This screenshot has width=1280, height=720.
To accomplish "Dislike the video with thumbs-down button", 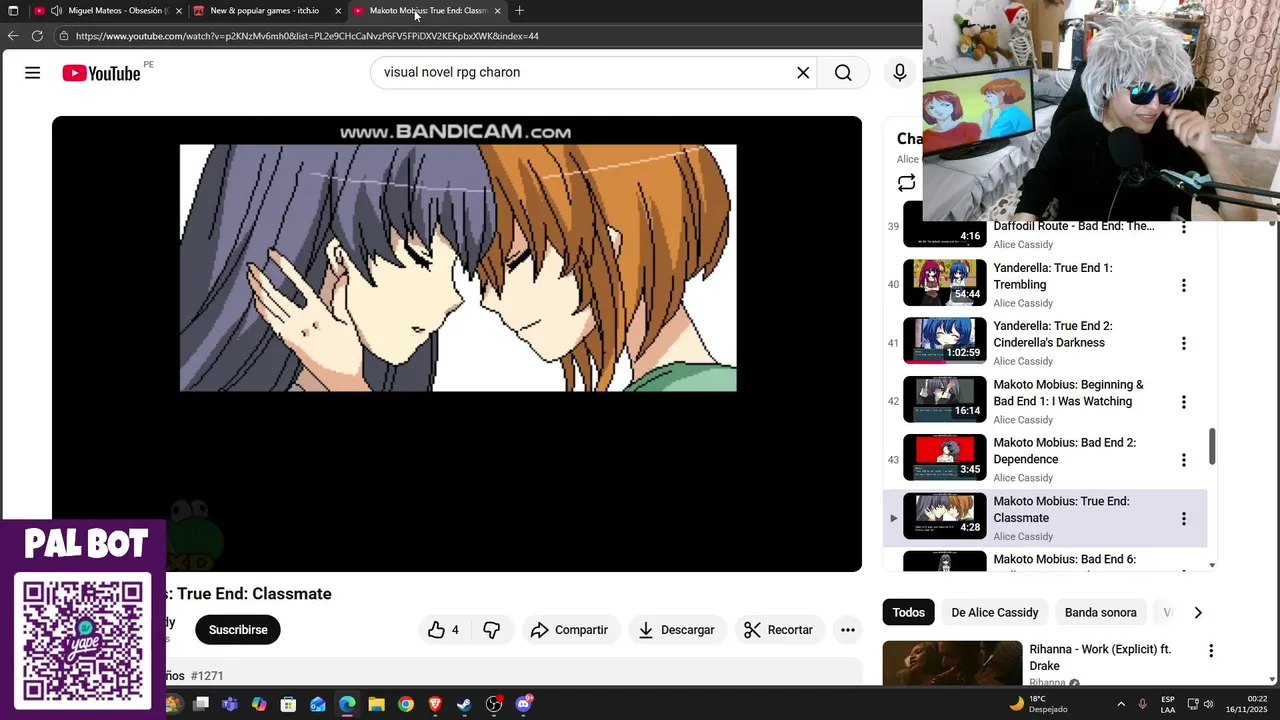I will (492, 629).
